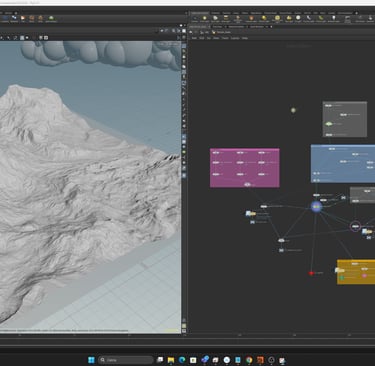This screenshot has width=375, height=366.
Task: Toggle top display option on viewport sidebar
Action: tap(184, 46)
